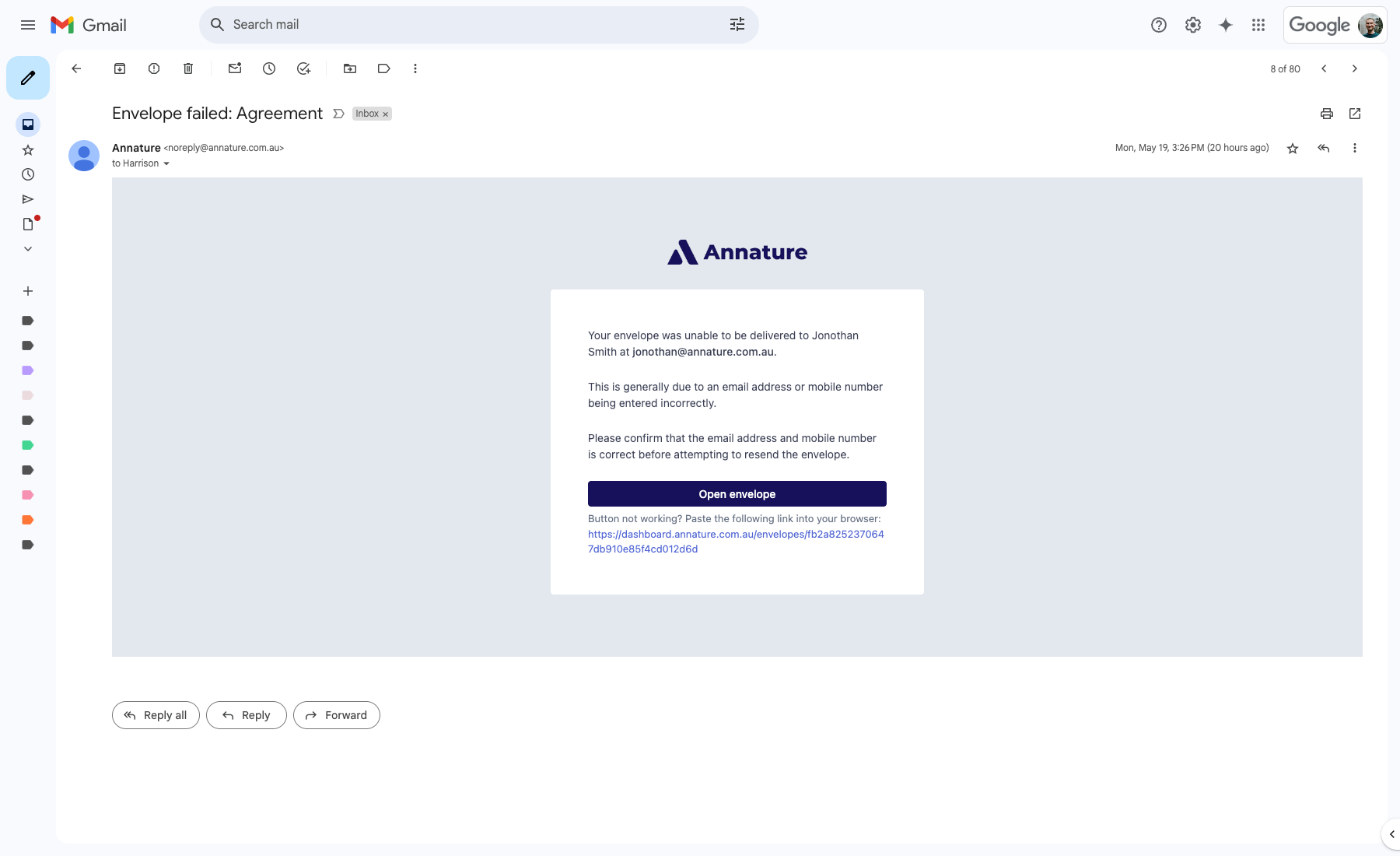Click the Compose pencil button
The width and height of the screenshot is (1400, 856).
28,78
